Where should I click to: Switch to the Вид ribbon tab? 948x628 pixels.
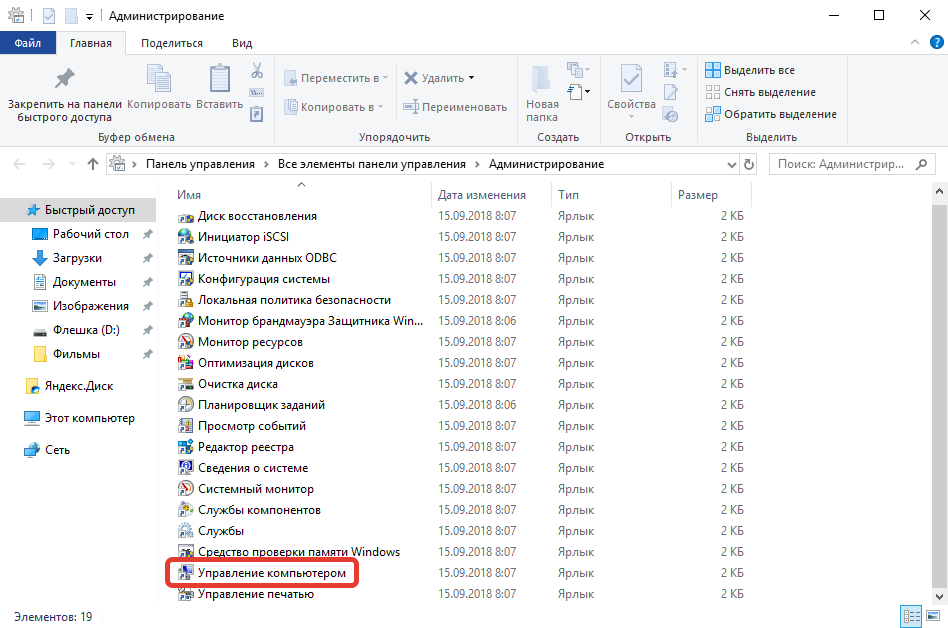(x=242, y=43)
